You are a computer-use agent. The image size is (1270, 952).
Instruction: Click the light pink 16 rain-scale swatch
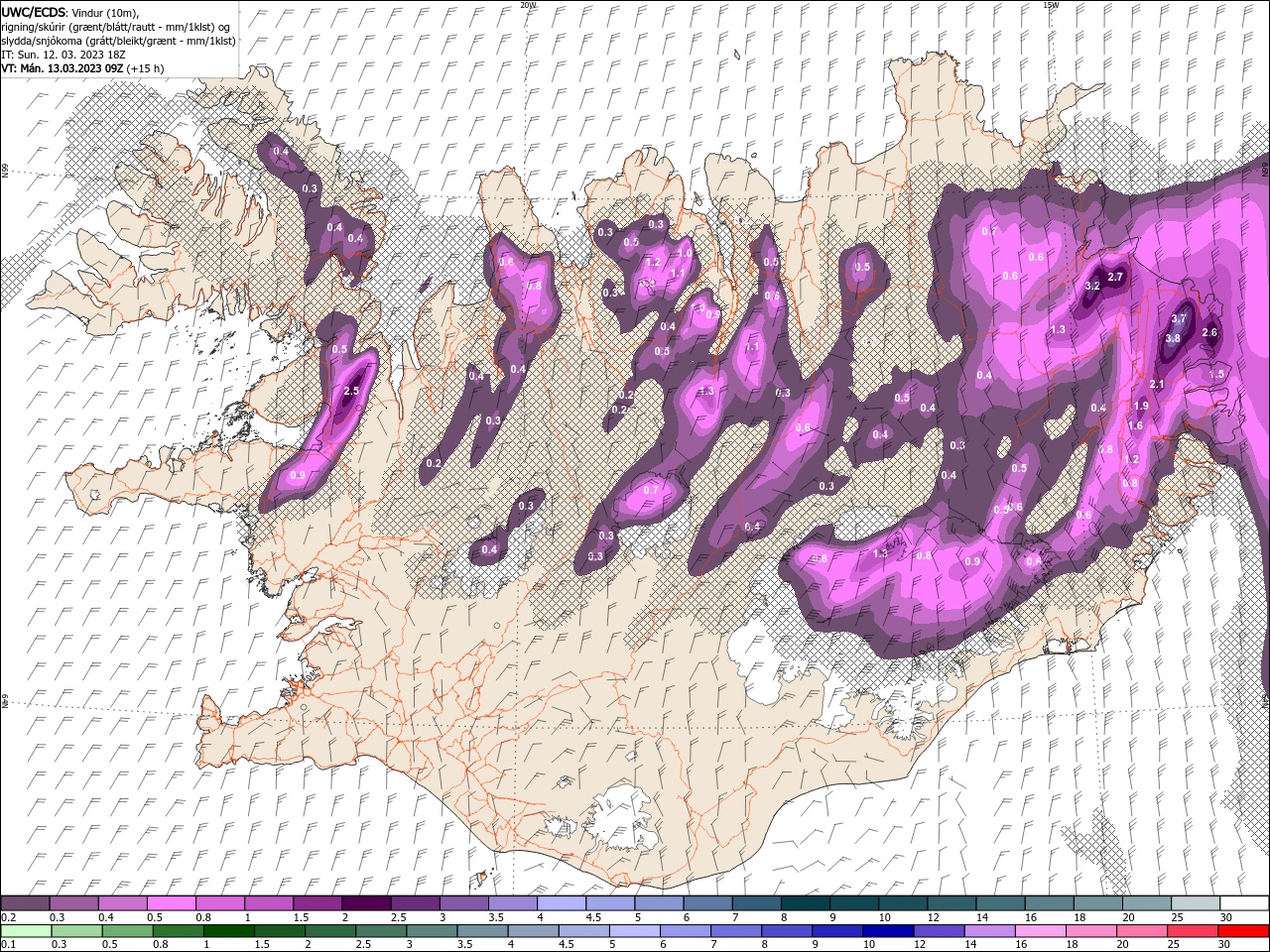(x=1040, y=931)
